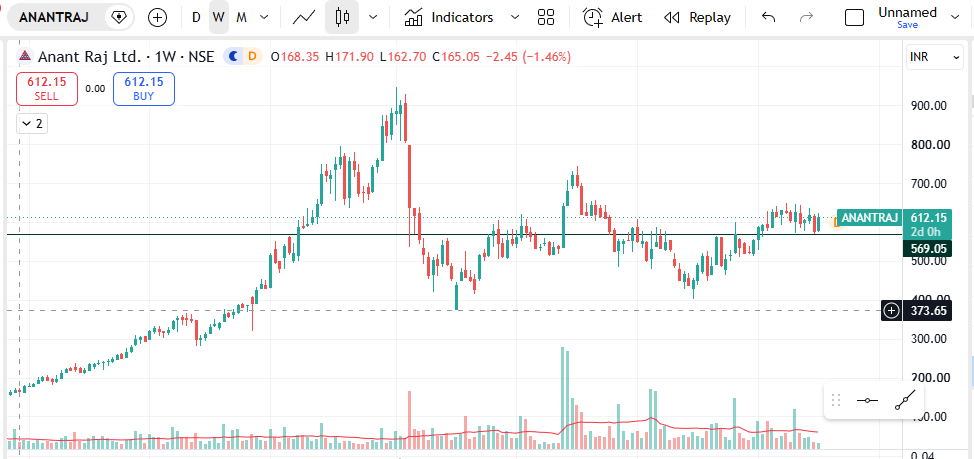
Task: Expand the manage layouts arrow beside Unnamed
Action: [955, 17]
